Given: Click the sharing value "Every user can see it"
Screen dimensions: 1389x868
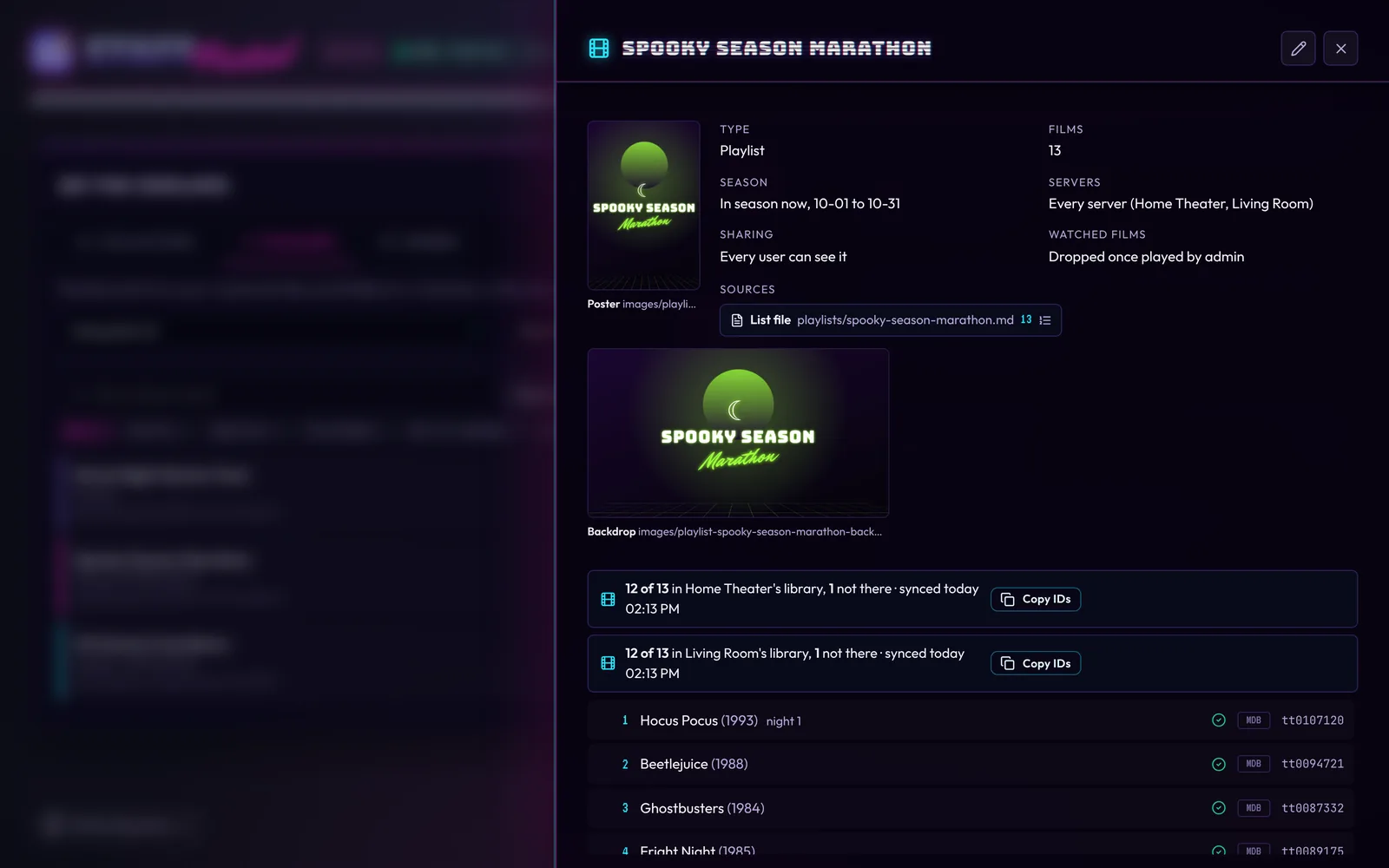Looking at the screenshot, I should (783, 257).
